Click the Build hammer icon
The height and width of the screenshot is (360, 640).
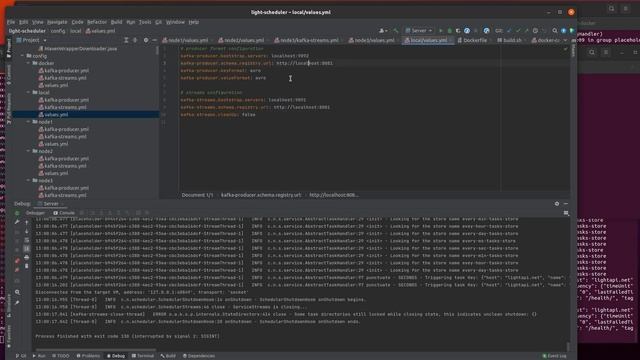click(396, 31)
